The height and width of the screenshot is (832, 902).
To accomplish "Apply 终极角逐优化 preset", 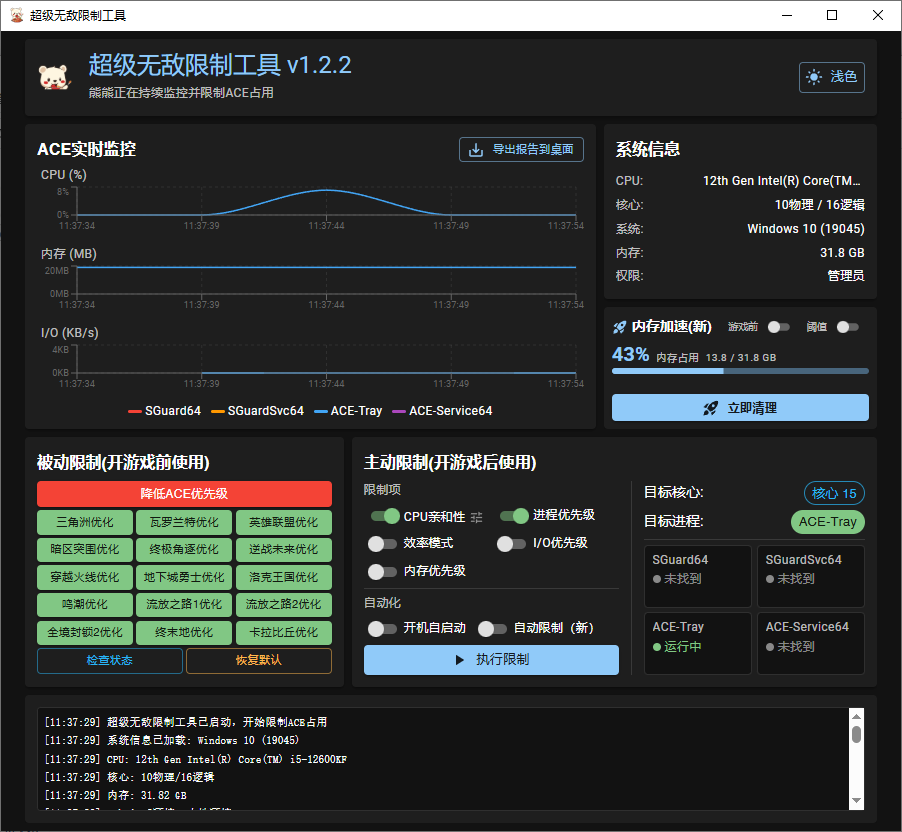I will 184,550.
